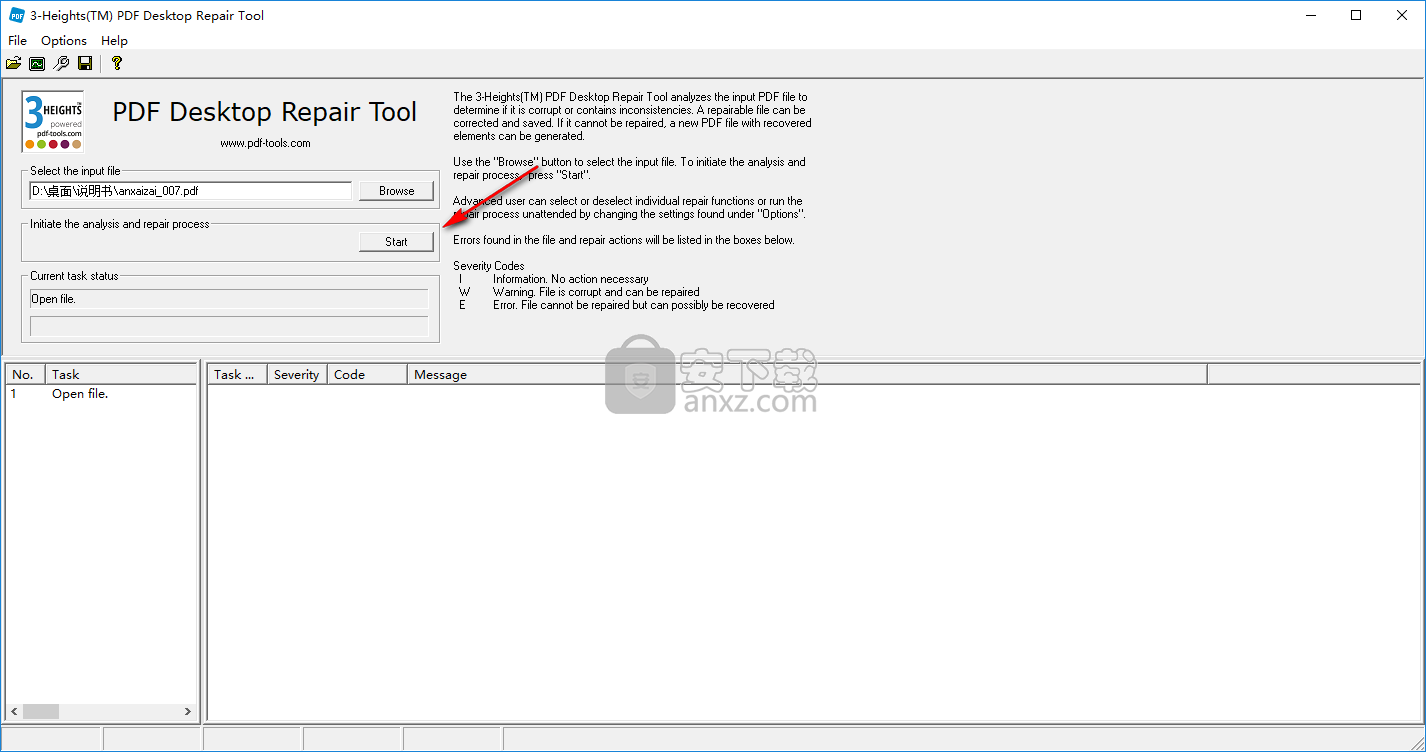Click the input file path field
The width and height of the screenshot is (1426, 752).
coord(191,190)
